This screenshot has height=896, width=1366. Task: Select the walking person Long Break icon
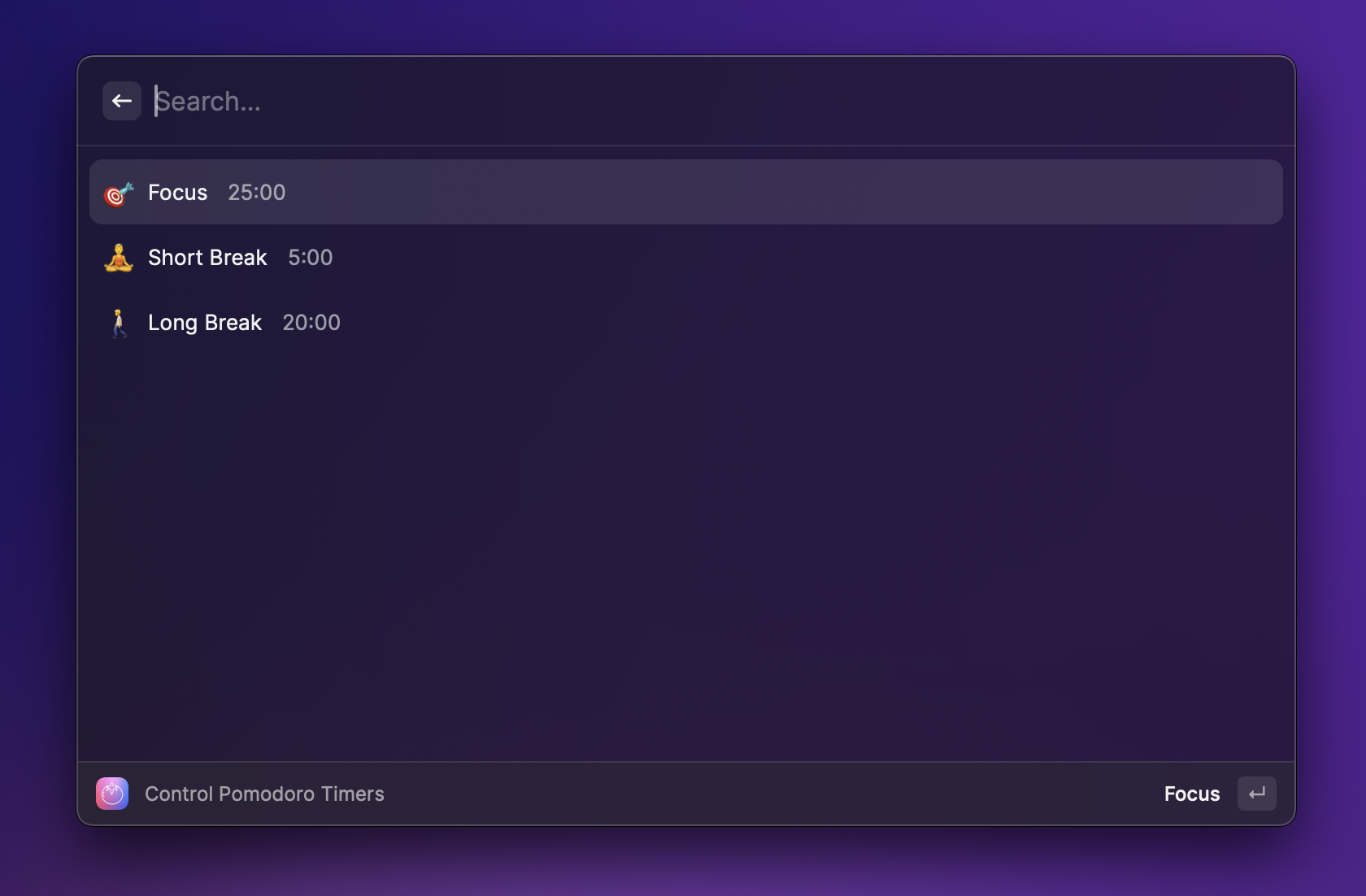coord(119,323)
